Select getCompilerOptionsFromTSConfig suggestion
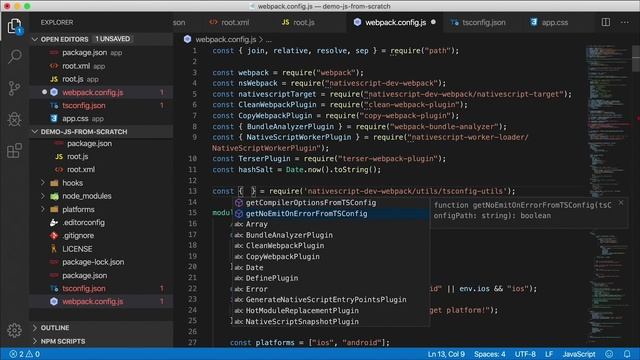Viewport: 640px width, 360px height. point(331,202)
